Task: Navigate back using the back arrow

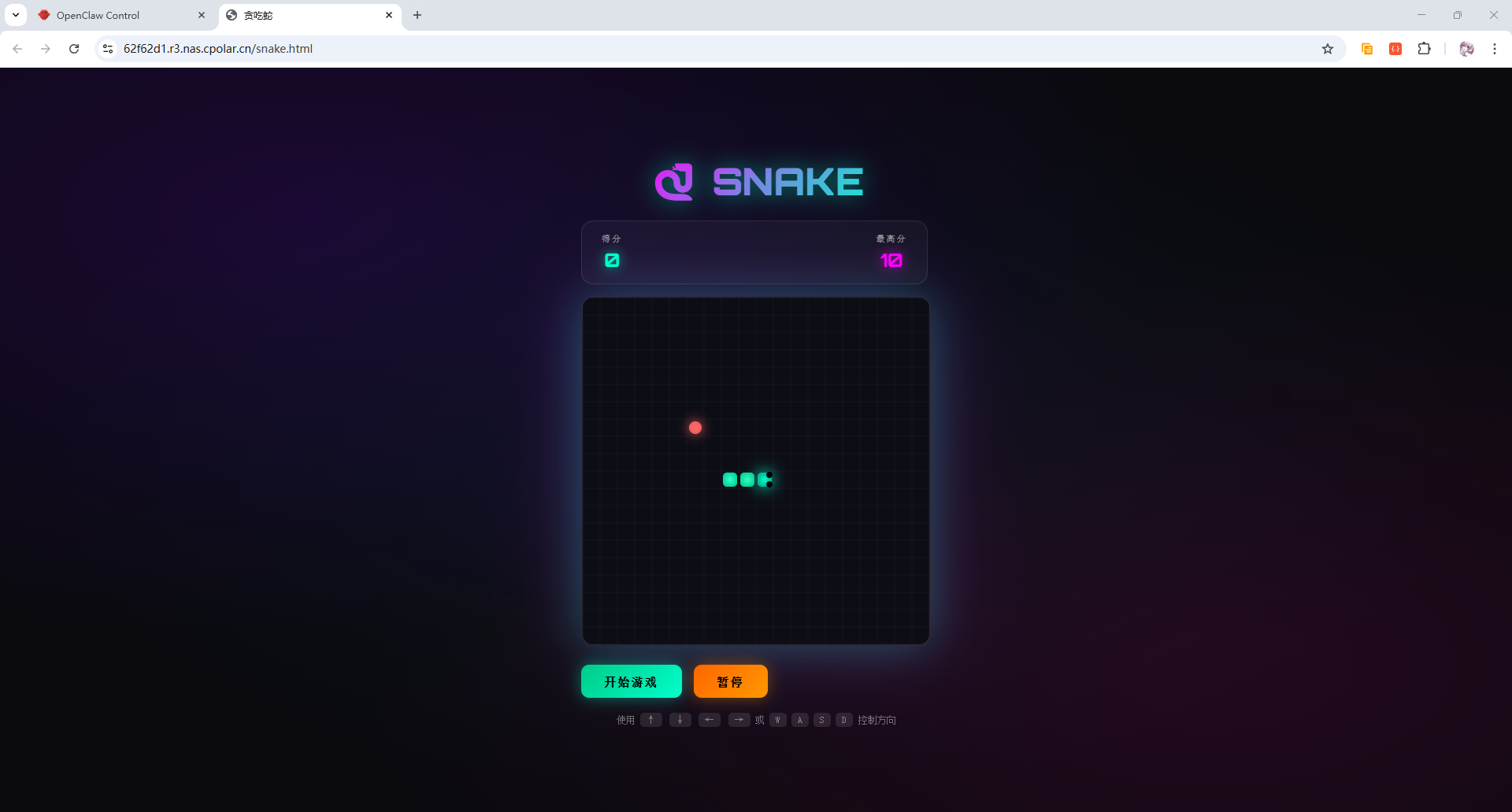Action: (17, 49)
